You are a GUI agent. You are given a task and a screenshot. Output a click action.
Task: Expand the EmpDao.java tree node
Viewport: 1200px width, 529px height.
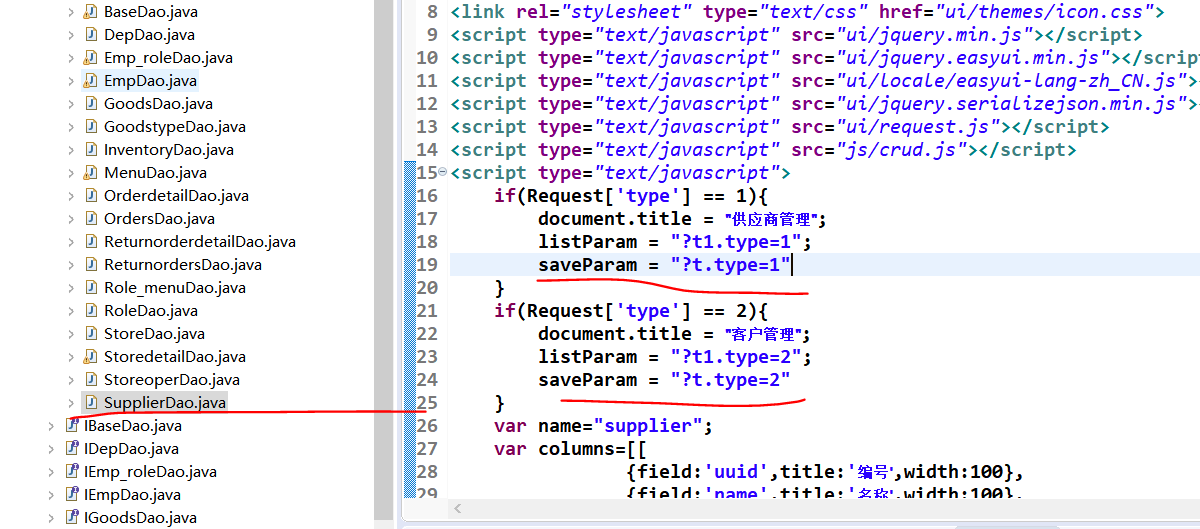pos(71,81)
